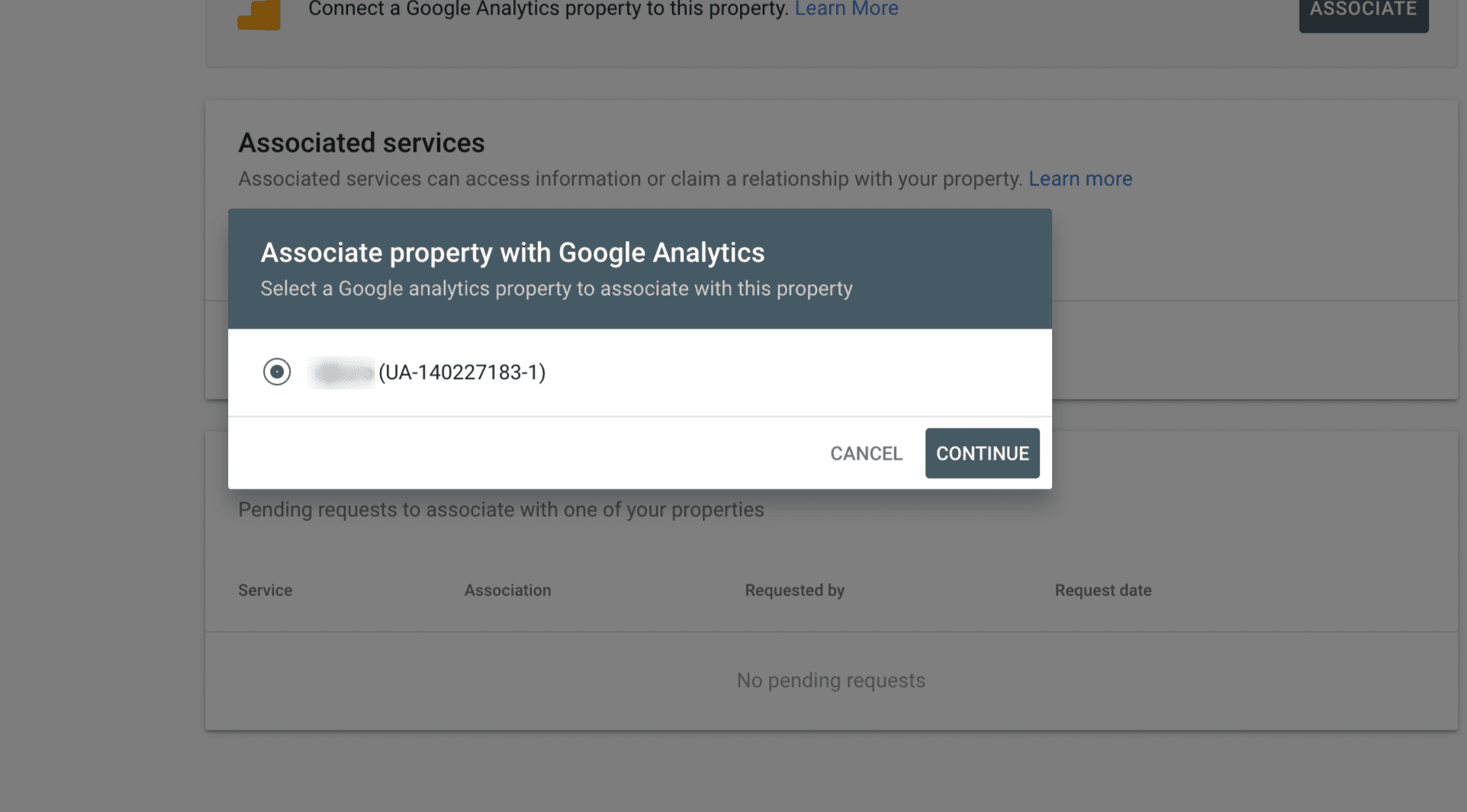This screenshot has height=812, width=1467.
Task: Open the Learn More link about connecting properties
Action: coord(846,8)
